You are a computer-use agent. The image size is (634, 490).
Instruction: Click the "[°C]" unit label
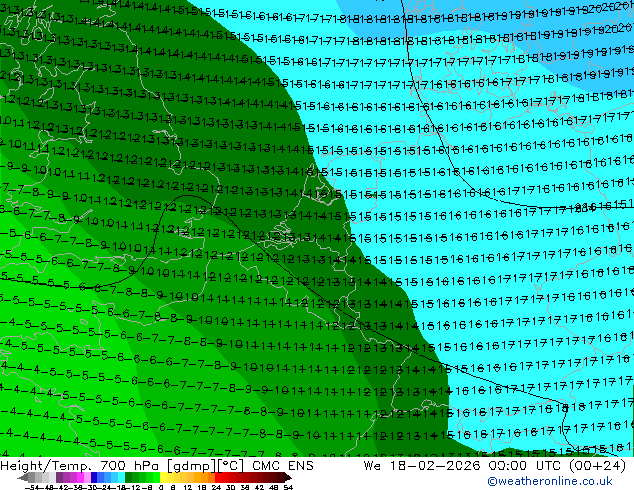[231, 466]
